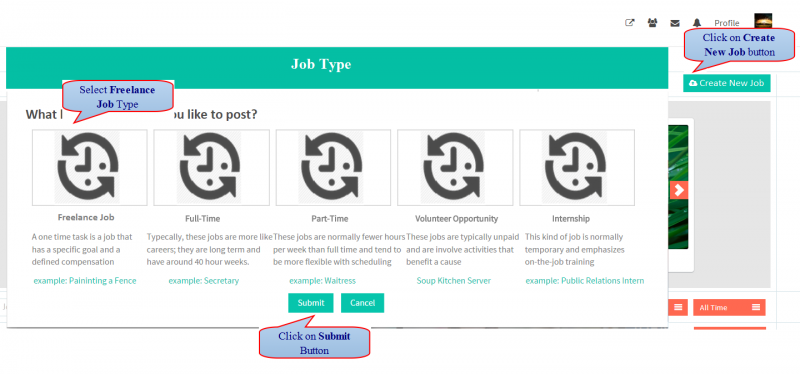Viewport: 800px width, 374px height.
Task: Click the Soup Kitchen Server example link
Action: click(x=454, y=281)
